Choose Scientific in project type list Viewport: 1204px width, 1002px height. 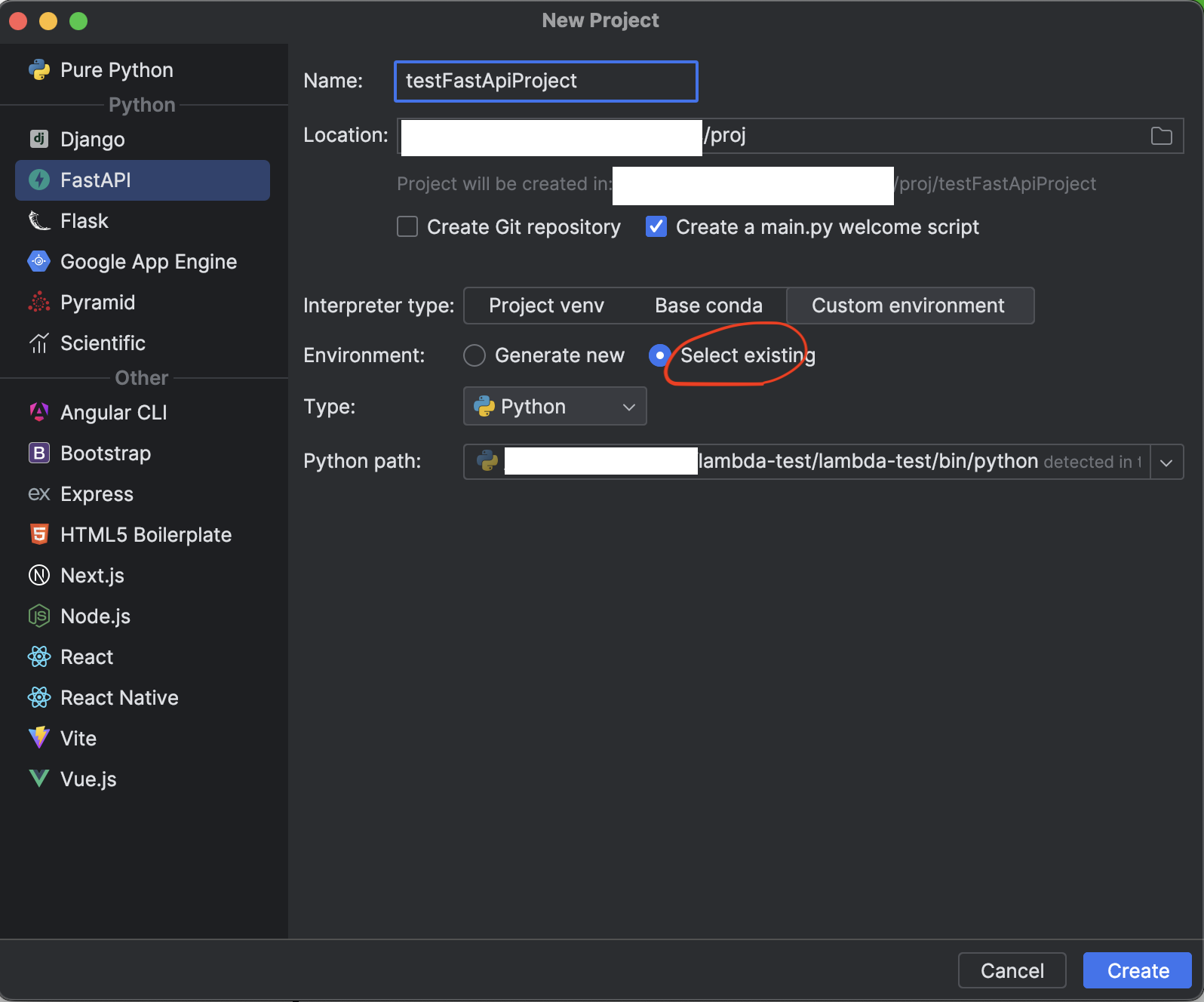coord(143,343)
